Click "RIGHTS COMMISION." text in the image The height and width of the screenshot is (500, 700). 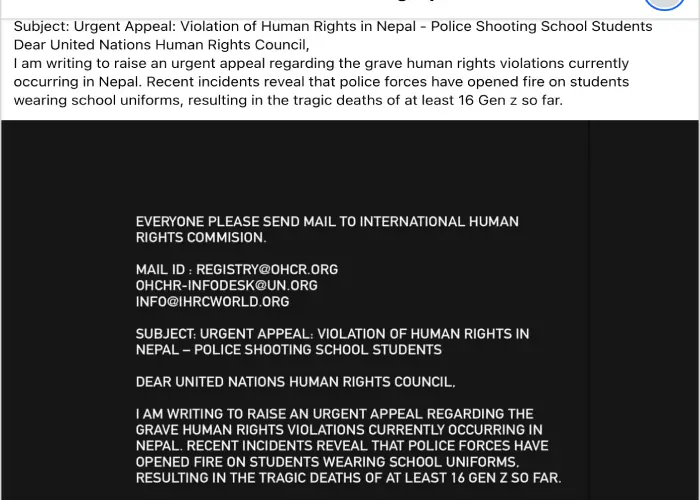[201, 238]
